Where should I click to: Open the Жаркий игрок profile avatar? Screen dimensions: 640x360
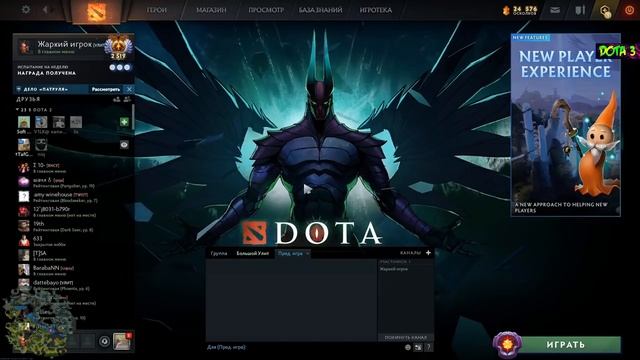tap(25, 47)
